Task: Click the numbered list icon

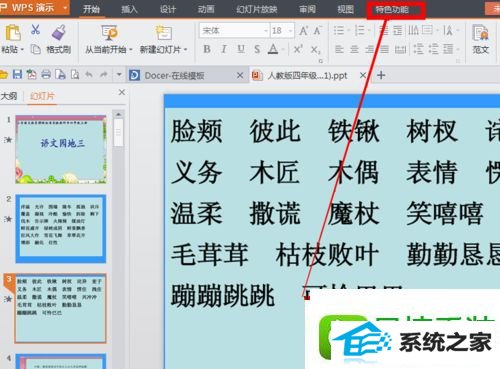Action: coord(360,30)
